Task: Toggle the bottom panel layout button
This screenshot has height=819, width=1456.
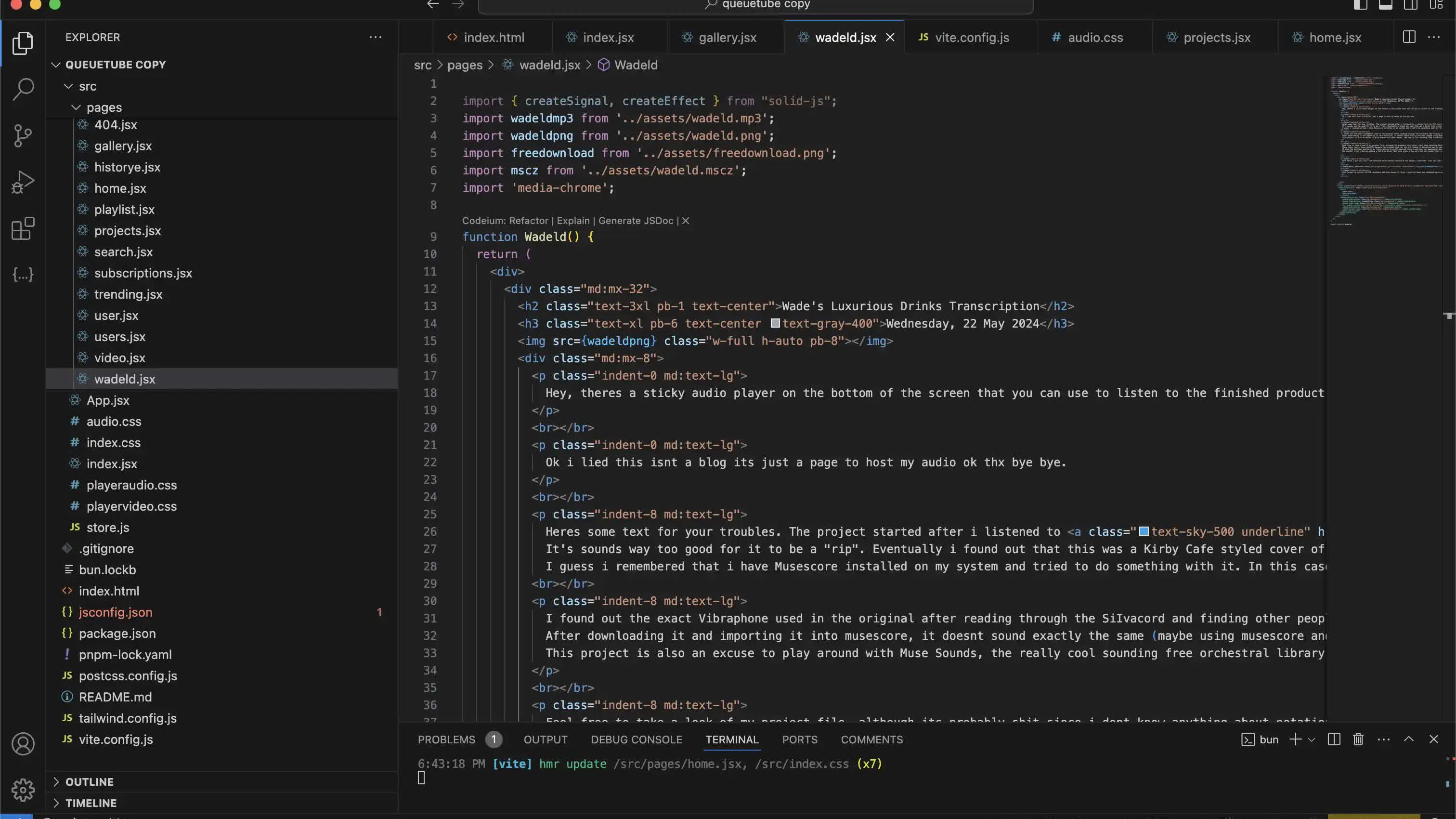Action: pos(1385,4)
